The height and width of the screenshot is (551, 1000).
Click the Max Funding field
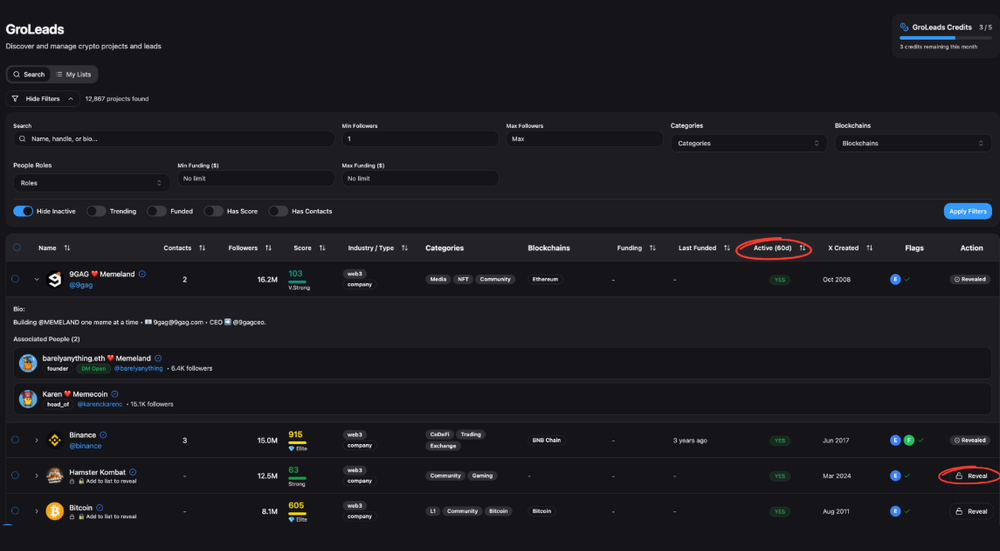(420, 179)
